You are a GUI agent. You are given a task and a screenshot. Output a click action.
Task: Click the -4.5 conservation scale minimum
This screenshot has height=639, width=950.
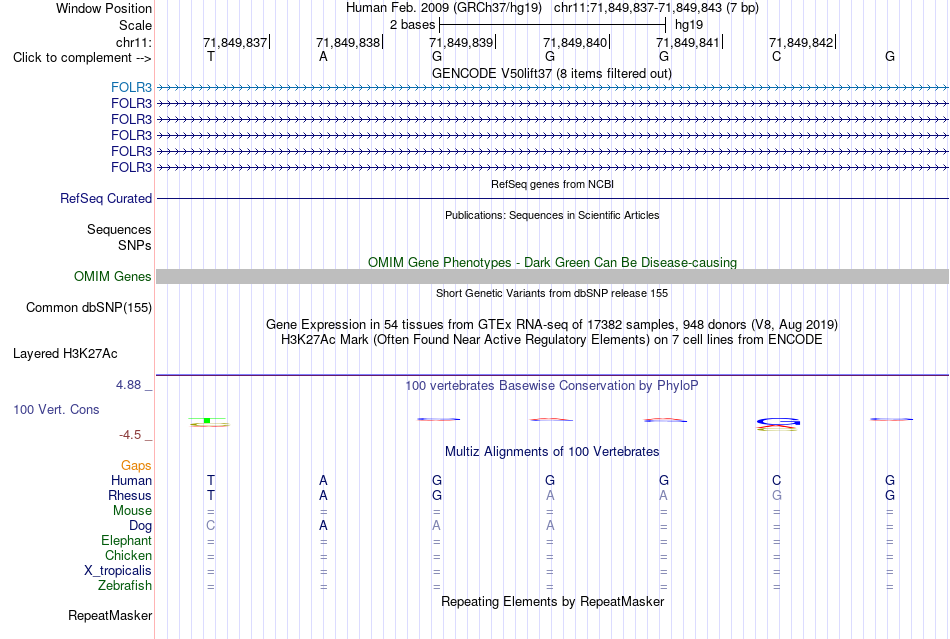pos(130,435)
